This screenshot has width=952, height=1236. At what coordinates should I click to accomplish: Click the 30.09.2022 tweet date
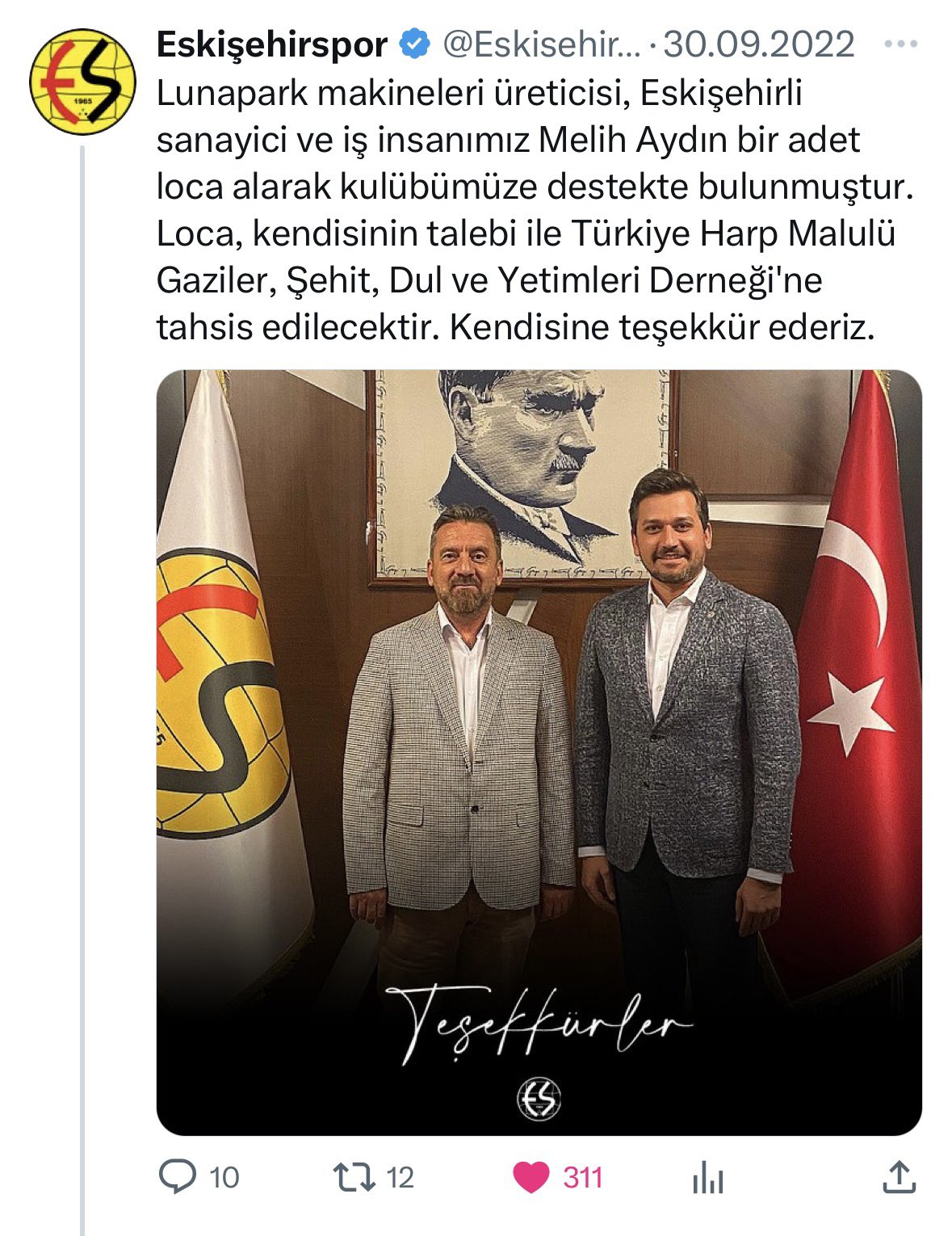coord(759,44)
